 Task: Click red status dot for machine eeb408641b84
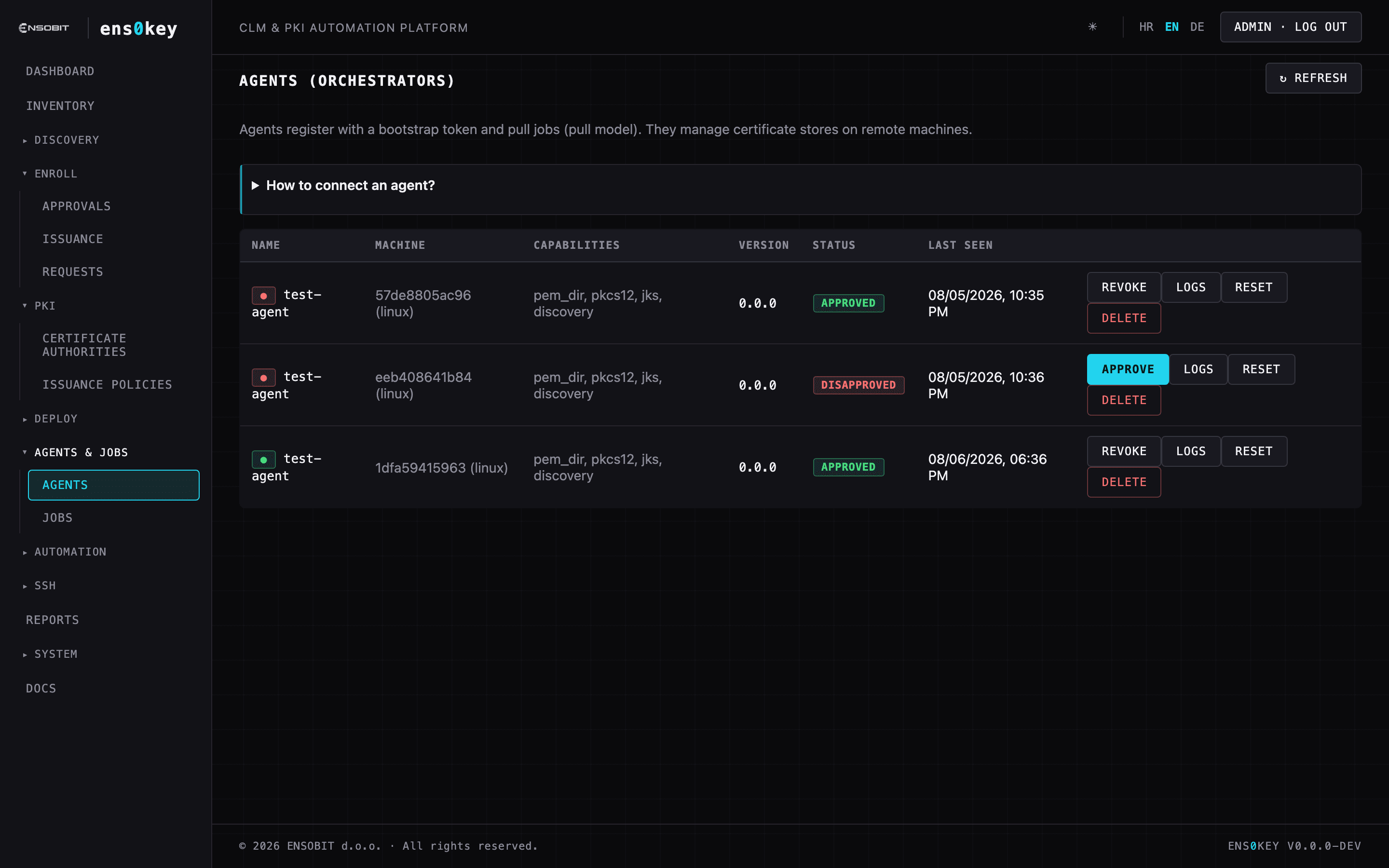263,378
